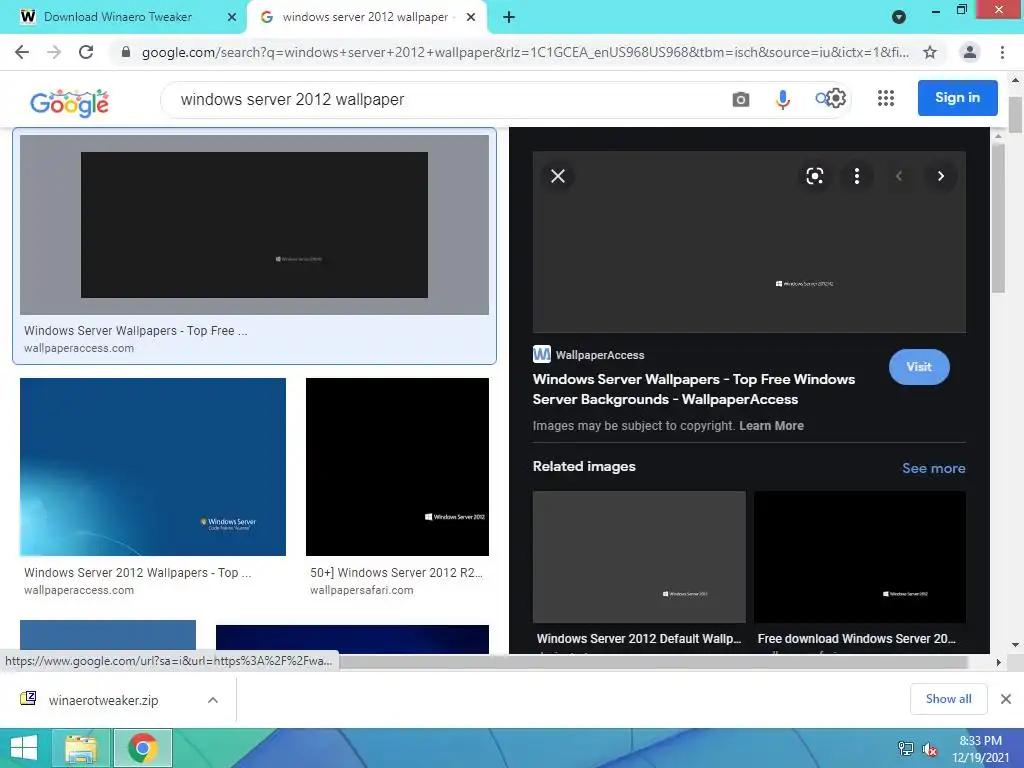
Task: Open Free download Windows Server related image
Action: click(x=860, y=557)
